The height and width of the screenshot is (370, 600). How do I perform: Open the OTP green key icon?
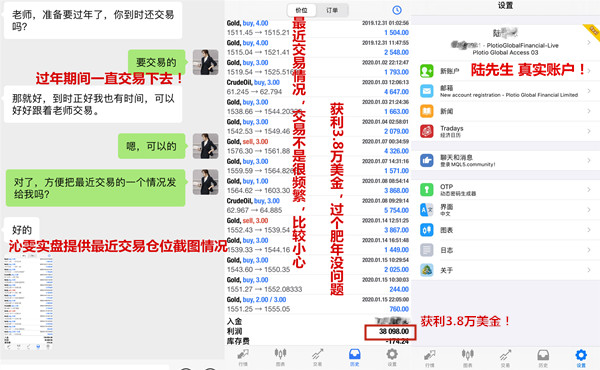coord(427,189)
